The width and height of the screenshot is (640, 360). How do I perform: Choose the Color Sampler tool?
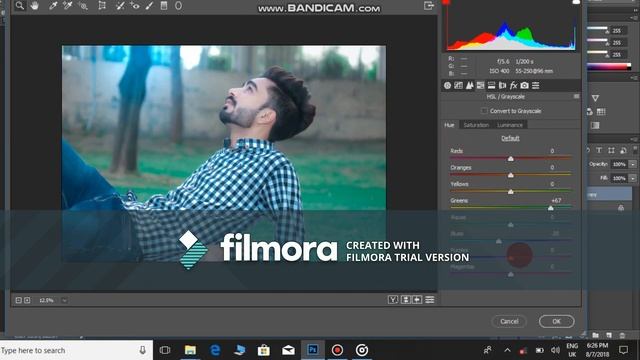pyautogui.click(x=68, y=6)
